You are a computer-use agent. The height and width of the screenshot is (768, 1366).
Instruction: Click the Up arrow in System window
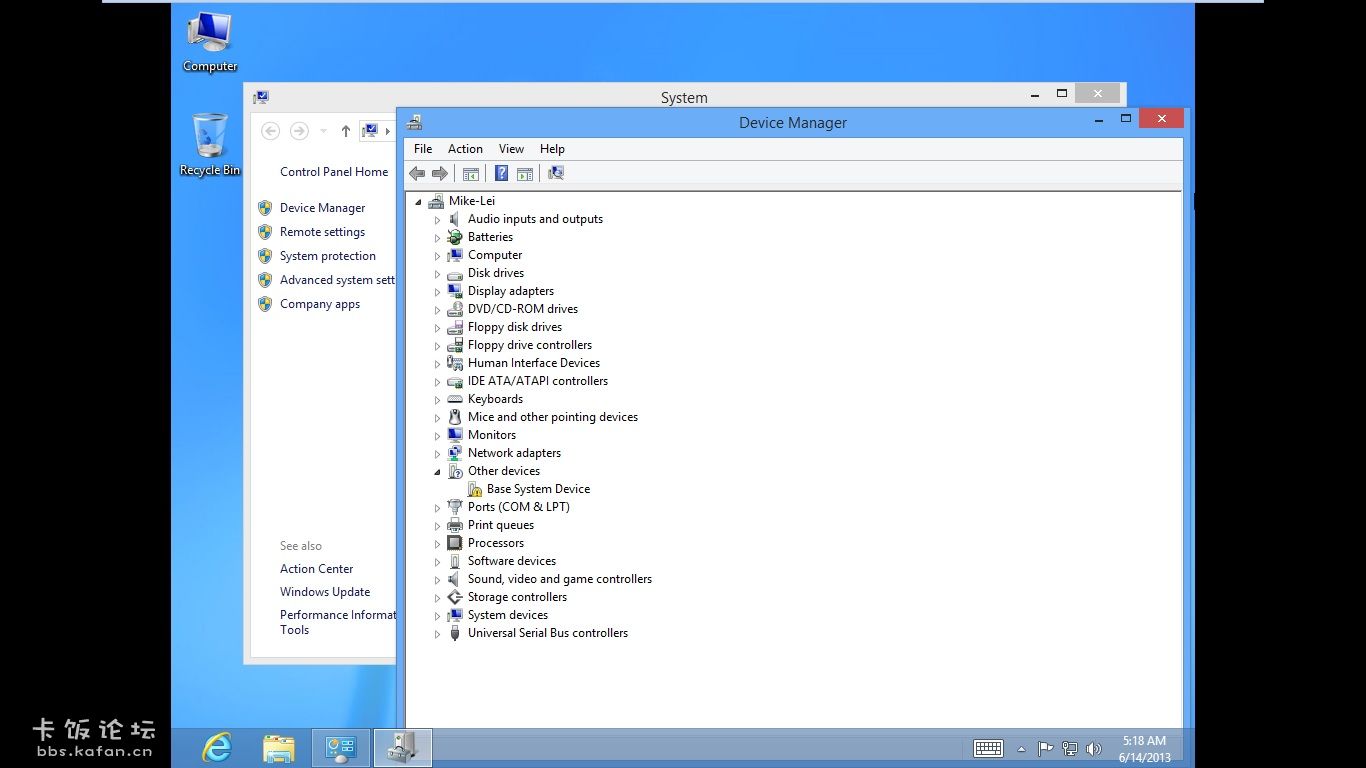click(346, 131)
